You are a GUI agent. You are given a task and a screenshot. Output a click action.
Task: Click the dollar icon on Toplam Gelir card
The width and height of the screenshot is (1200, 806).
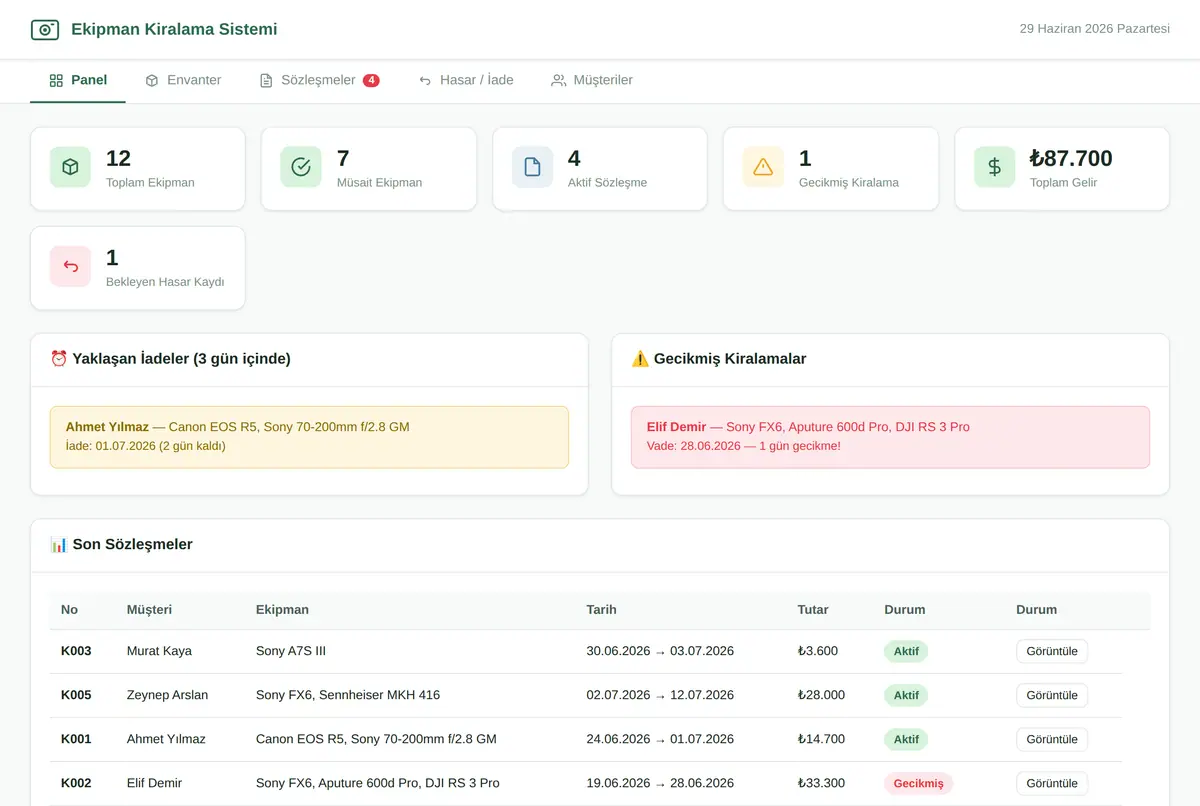point(995,167)
